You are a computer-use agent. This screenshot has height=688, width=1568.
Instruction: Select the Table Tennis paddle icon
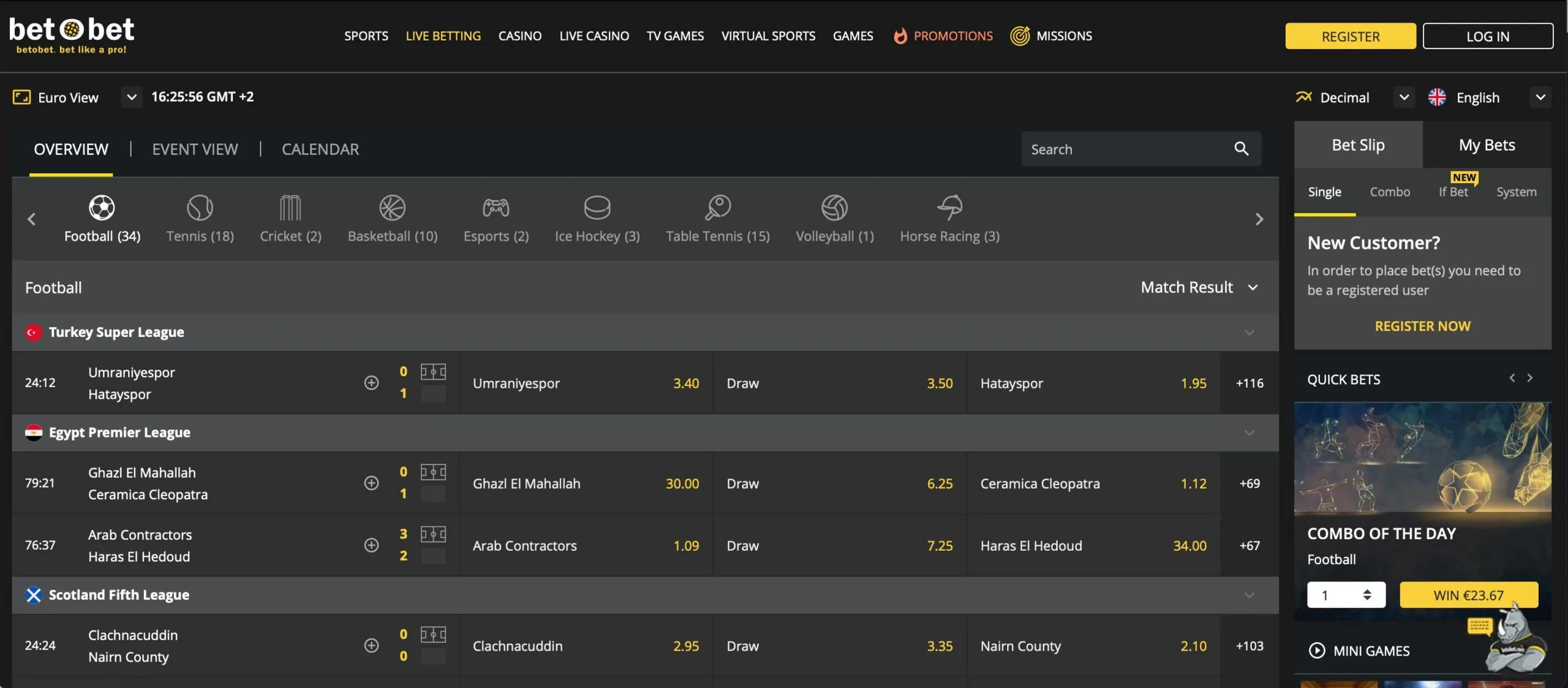717,208
